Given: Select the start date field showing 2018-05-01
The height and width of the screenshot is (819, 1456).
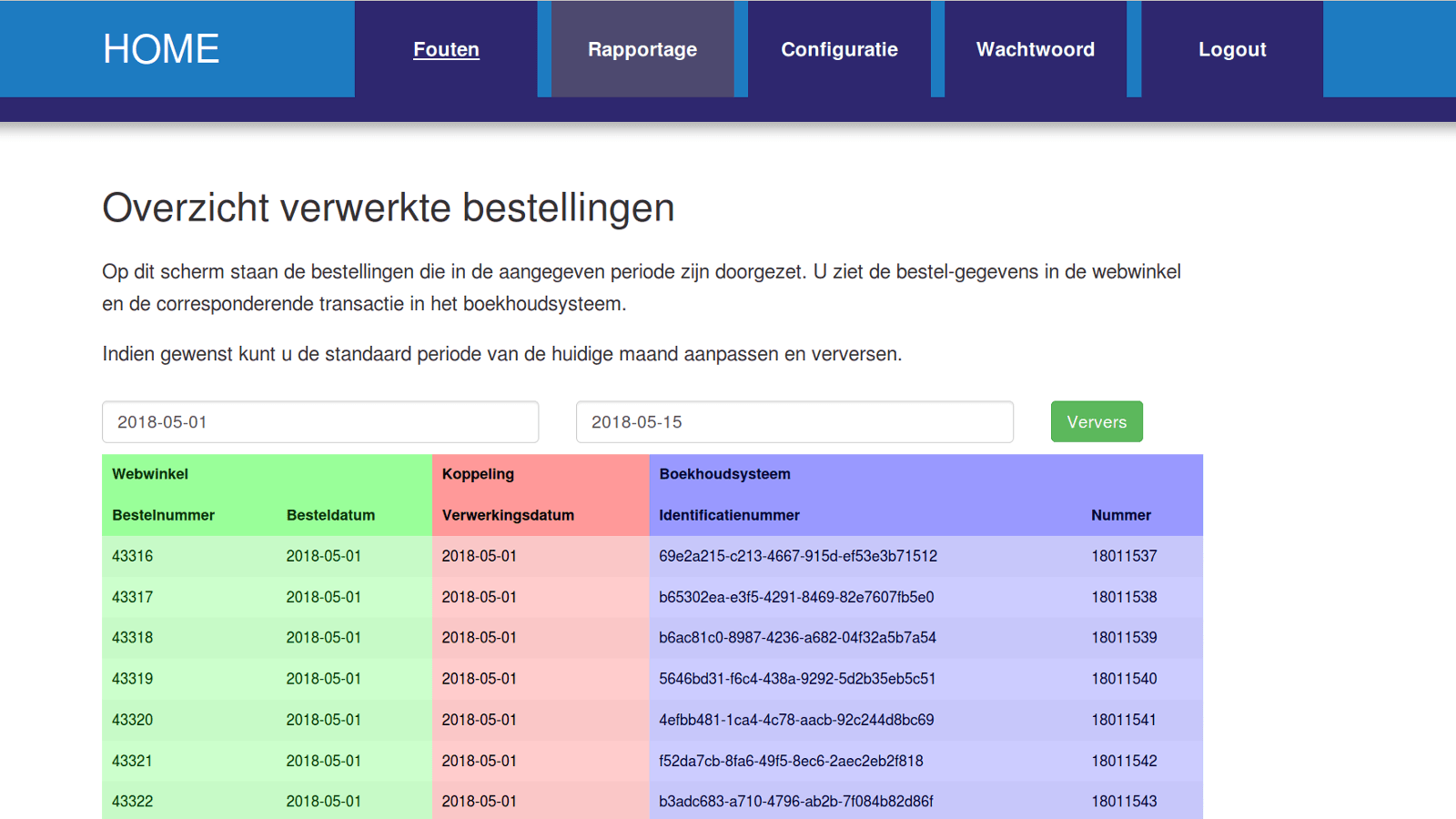Looking at the screenshot, I should tap(319, 421).
